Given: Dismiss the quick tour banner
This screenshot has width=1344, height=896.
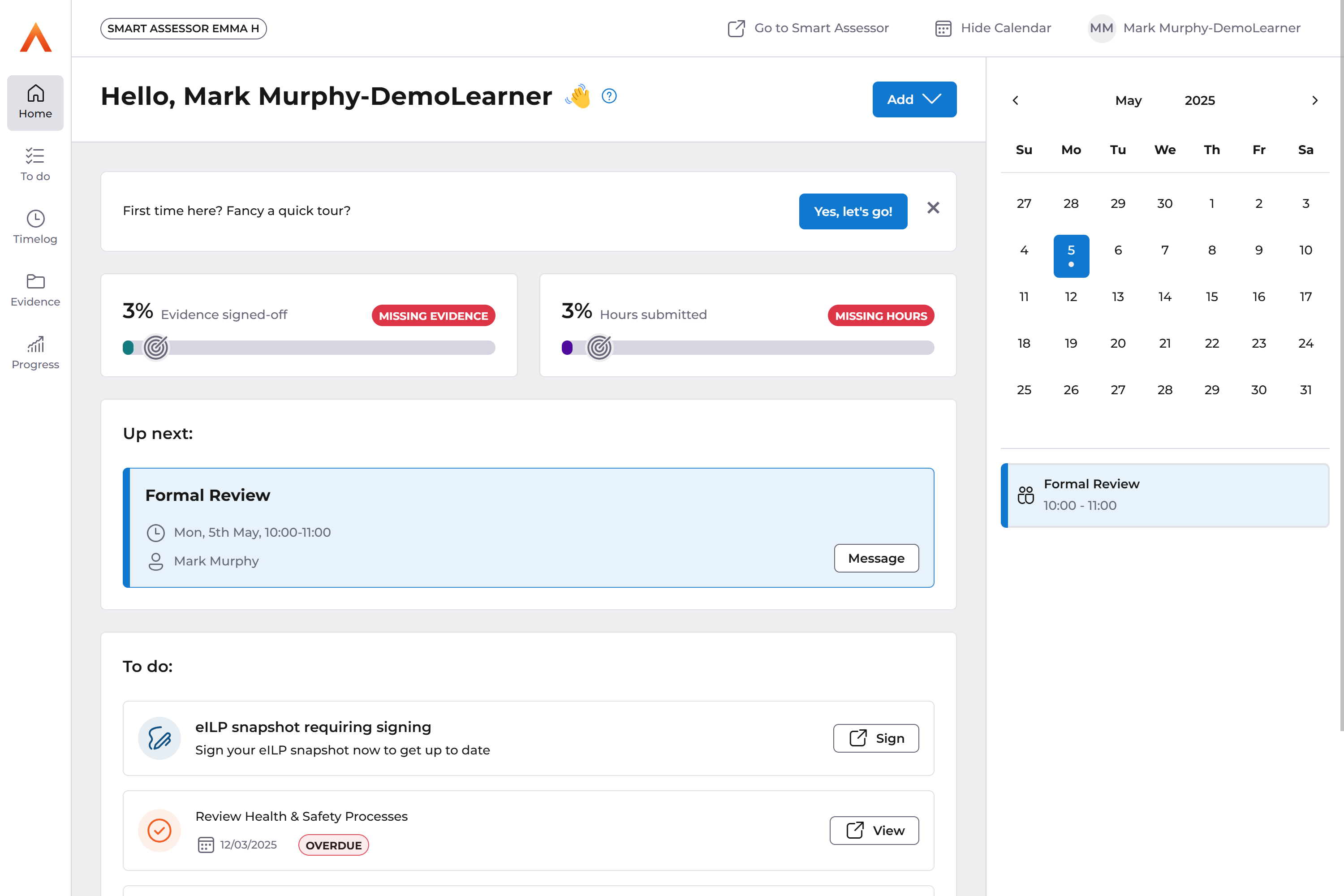Looking at the screenshot, I should click(x=933, y=208).
